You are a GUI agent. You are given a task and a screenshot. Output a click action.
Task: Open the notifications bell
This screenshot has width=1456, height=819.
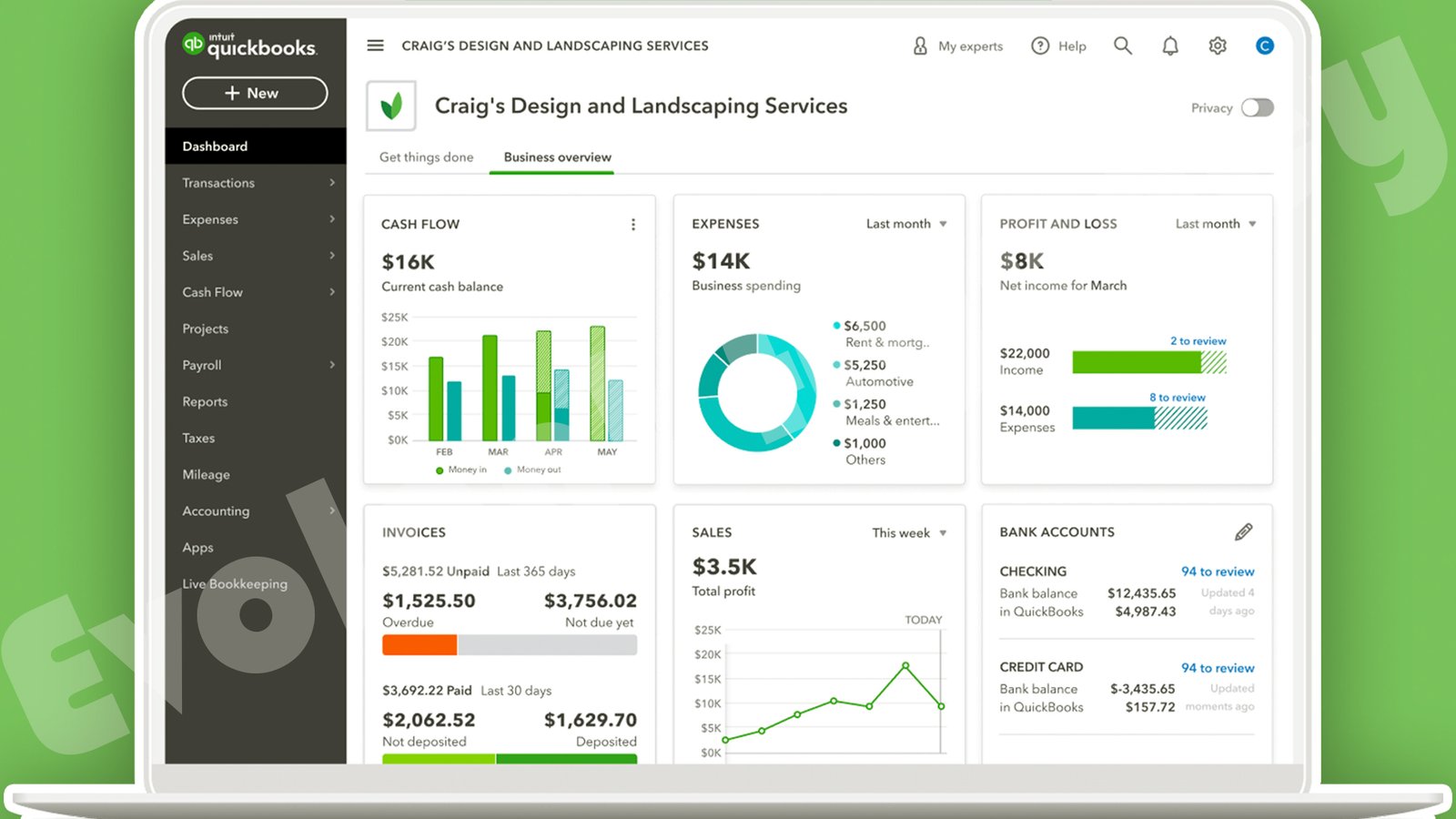pyautogui.click(x=1170, y=45)
